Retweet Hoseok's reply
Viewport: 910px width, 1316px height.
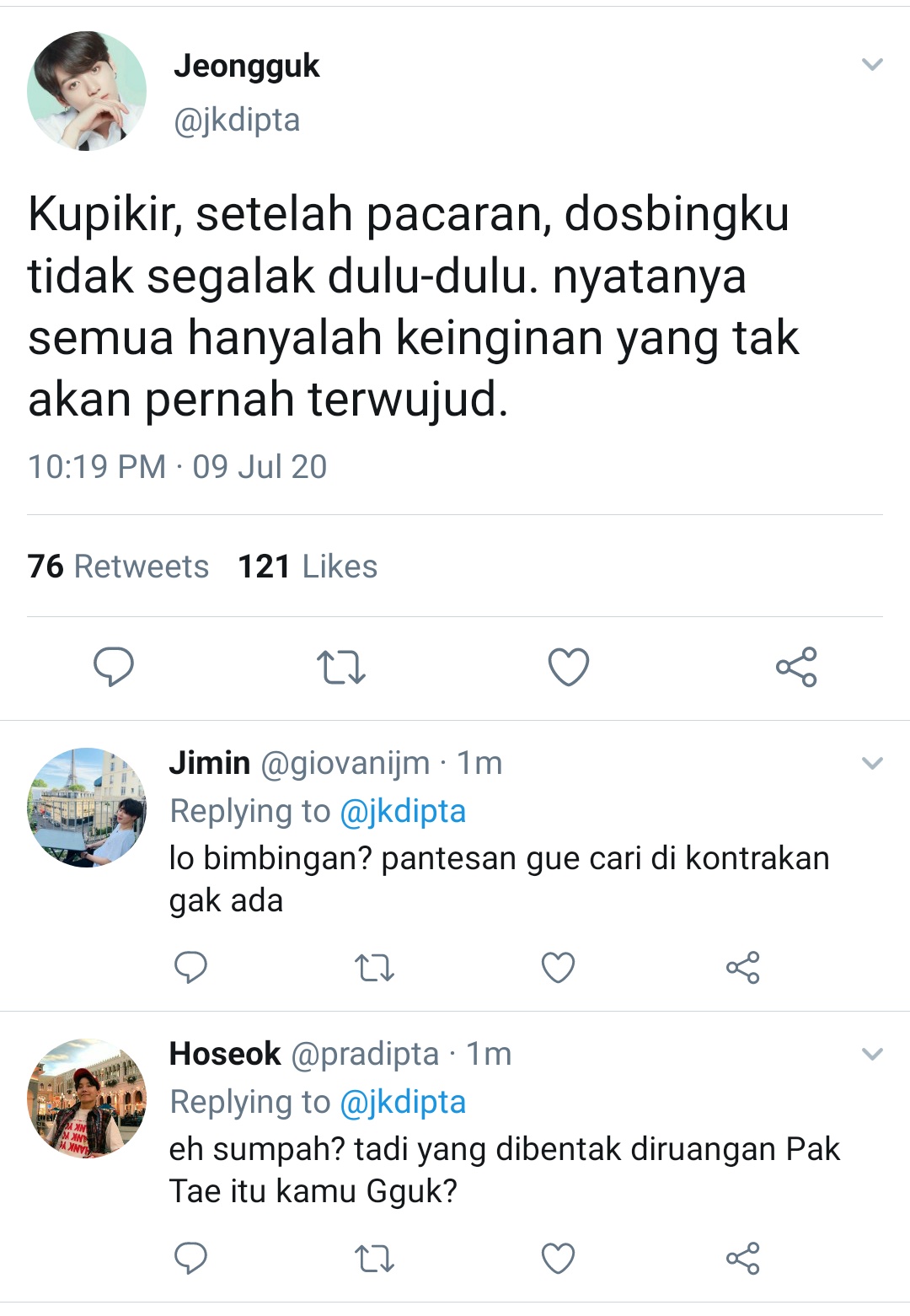[x=374, y=1259]
